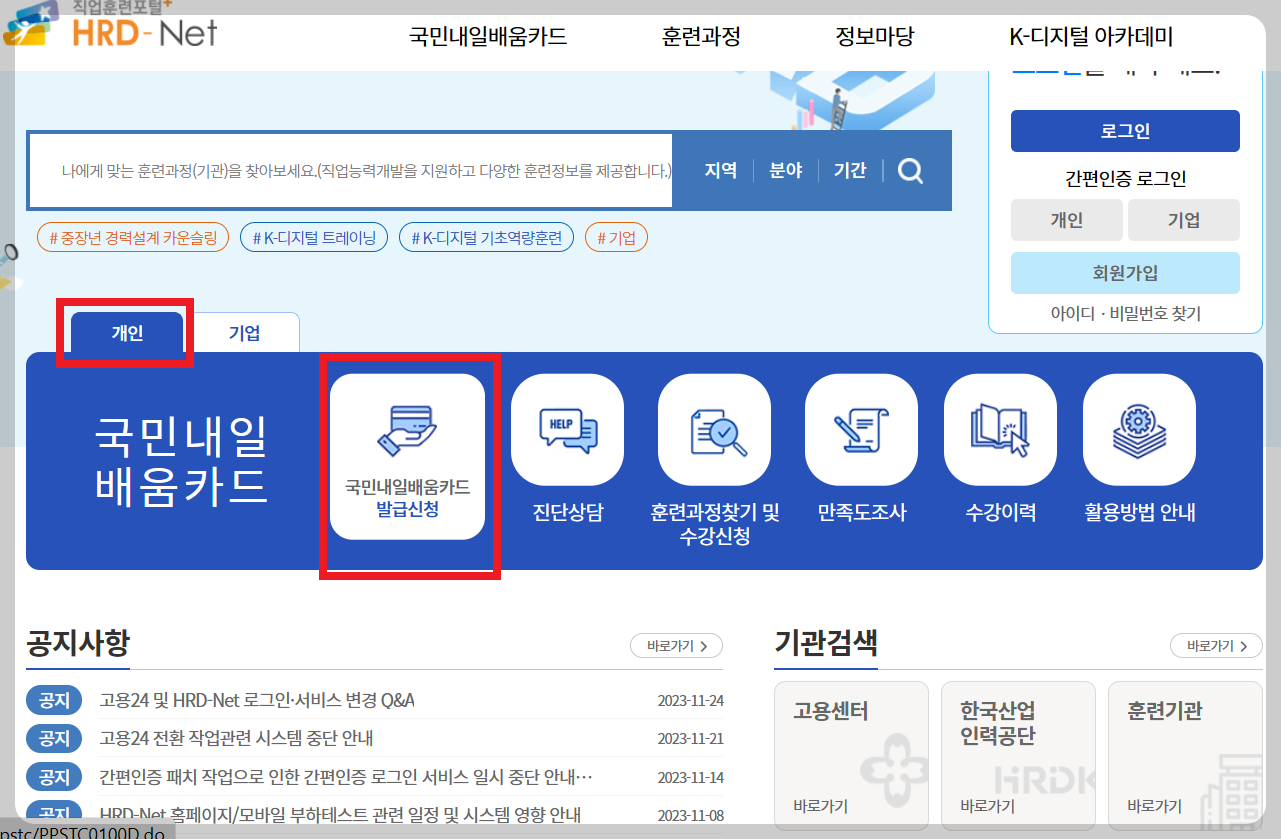The image size is (1281, 839).
Task: Open 국민내일배움카드 발급신청 card icon
Action: pyautogui.click(x=407, y=457)
